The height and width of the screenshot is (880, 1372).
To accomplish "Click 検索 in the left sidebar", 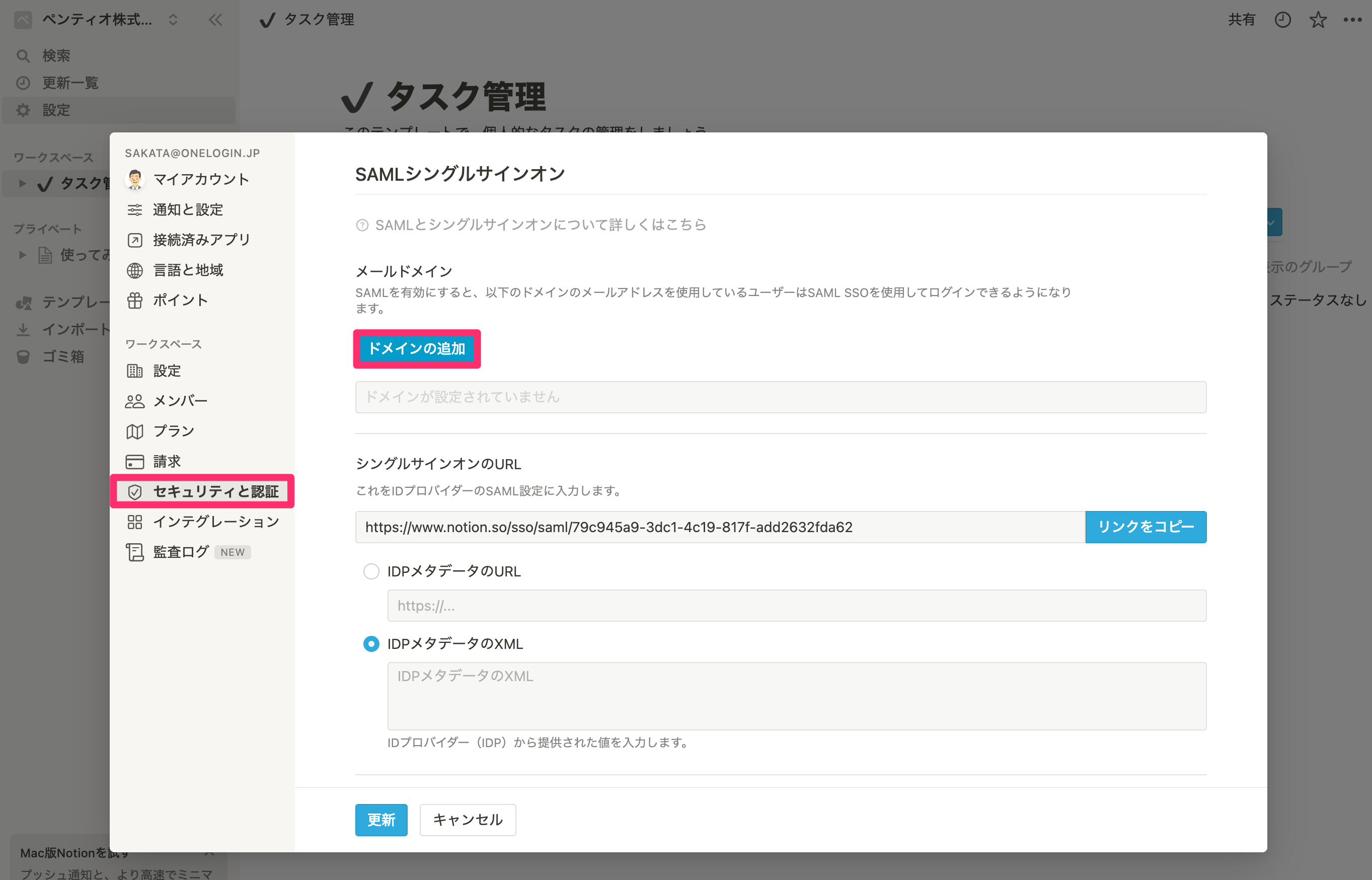I will click(119, 56).
